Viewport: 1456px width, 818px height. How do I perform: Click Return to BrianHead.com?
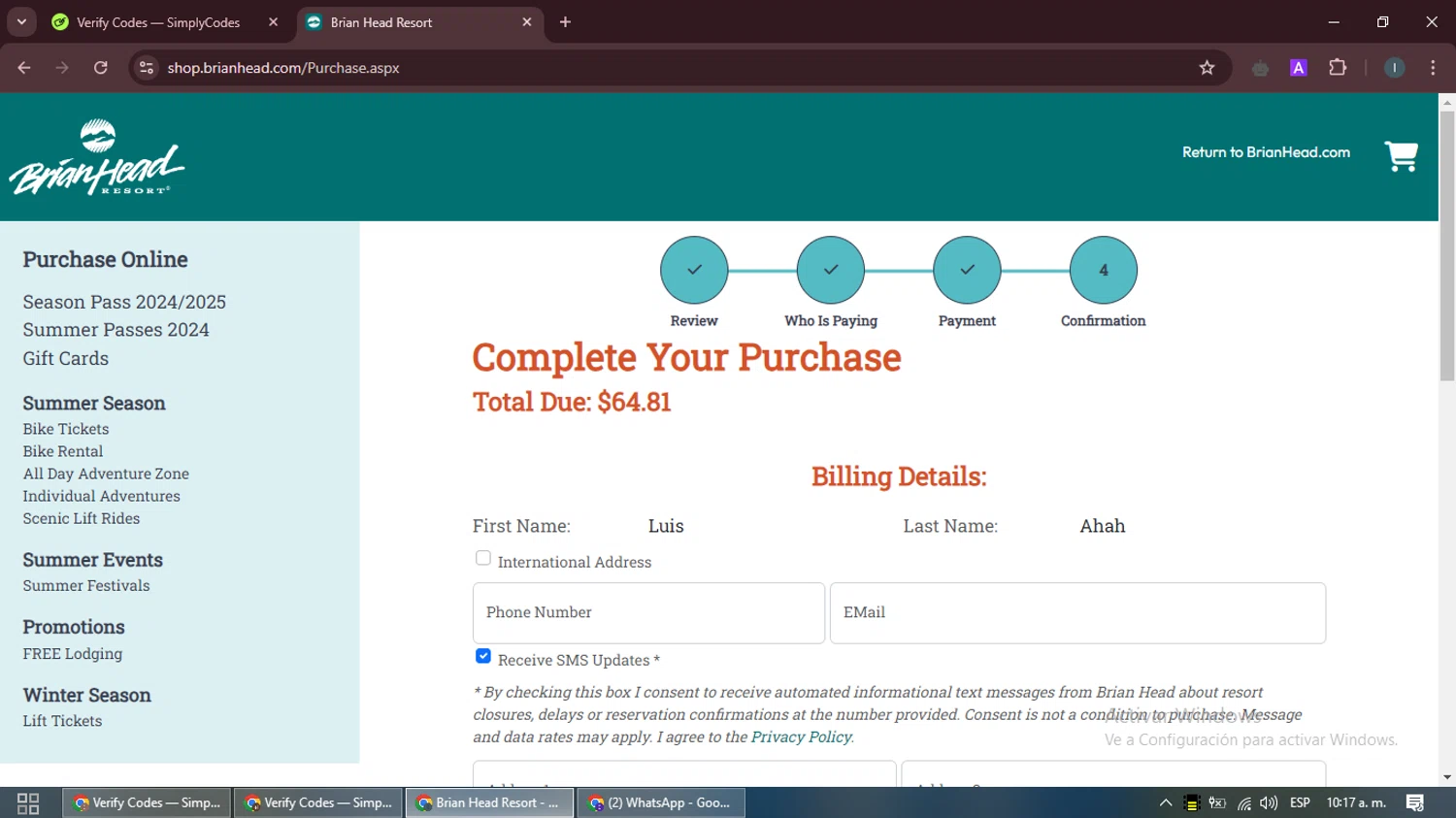(1266, 152)
